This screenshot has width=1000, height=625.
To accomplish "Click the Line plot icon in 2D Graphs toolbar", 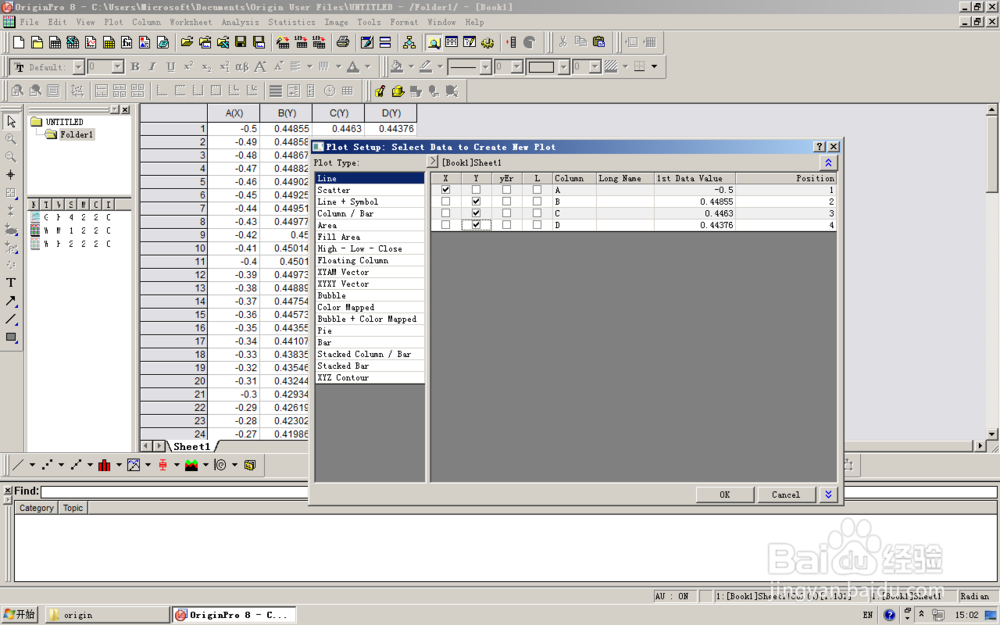I will click(x=18, y=465).
